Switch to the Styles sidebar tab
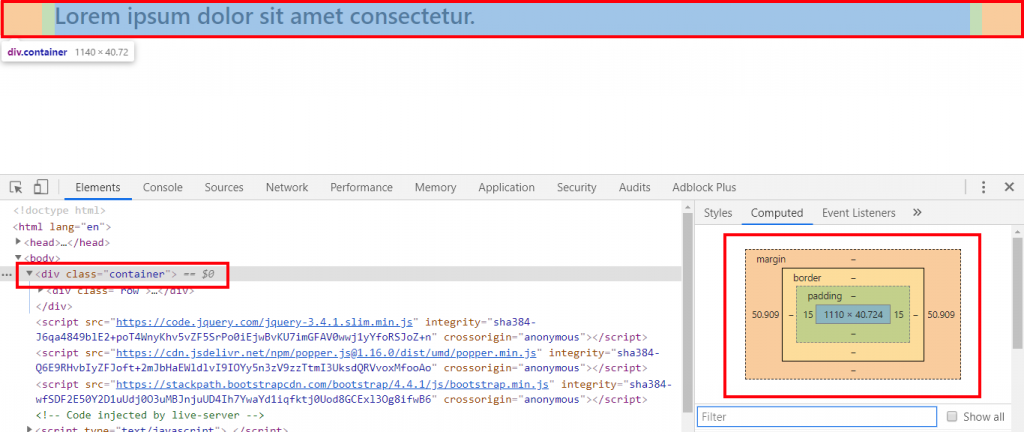This screenshot has height=432, width=1024. (x=718, y=213)
